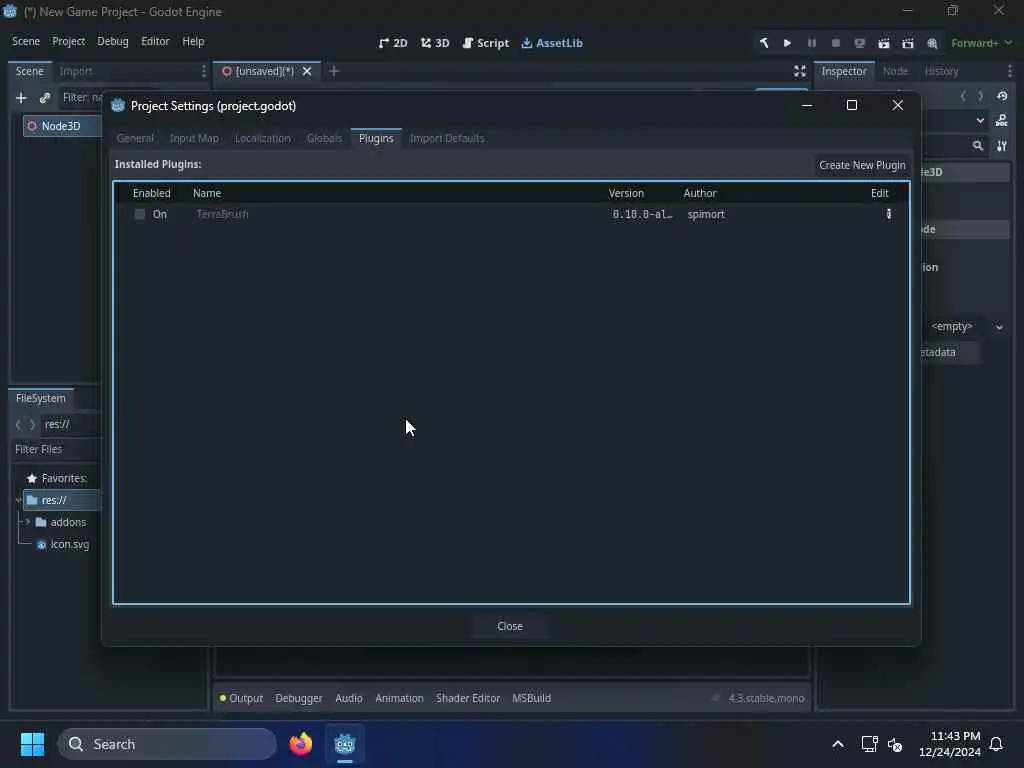Switch to the Globals tab
This screenshot has height=768, width=1024.
click(x=325, y=138)
